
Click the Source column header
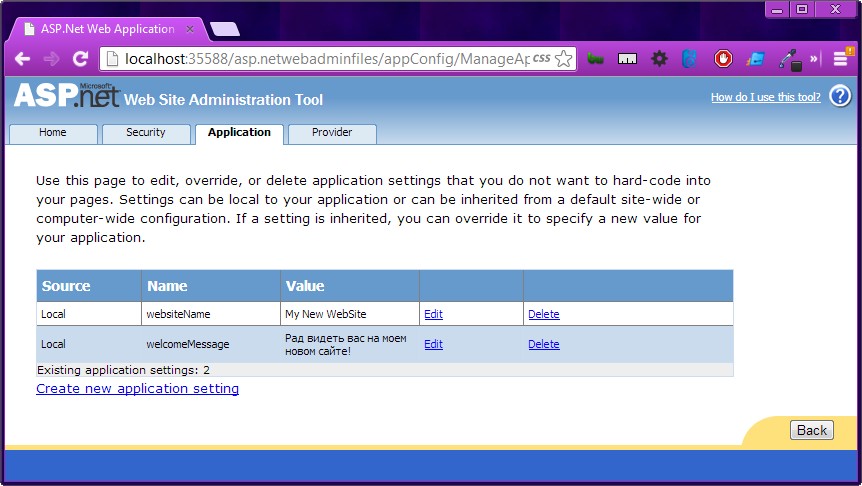coord(89,286)
